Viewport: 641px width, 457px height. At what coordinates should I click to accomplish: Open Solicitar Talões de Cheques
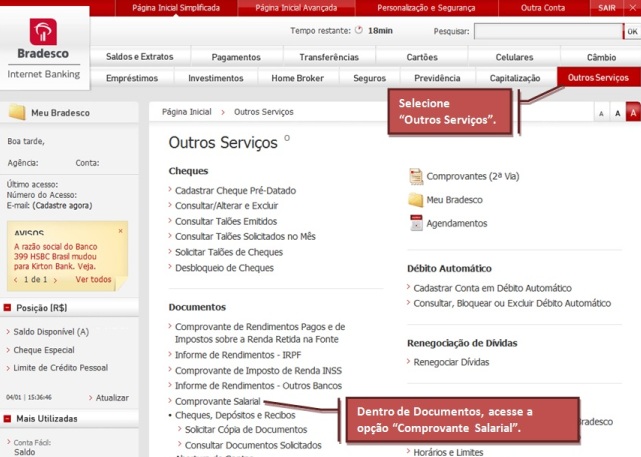pos(229,252)
